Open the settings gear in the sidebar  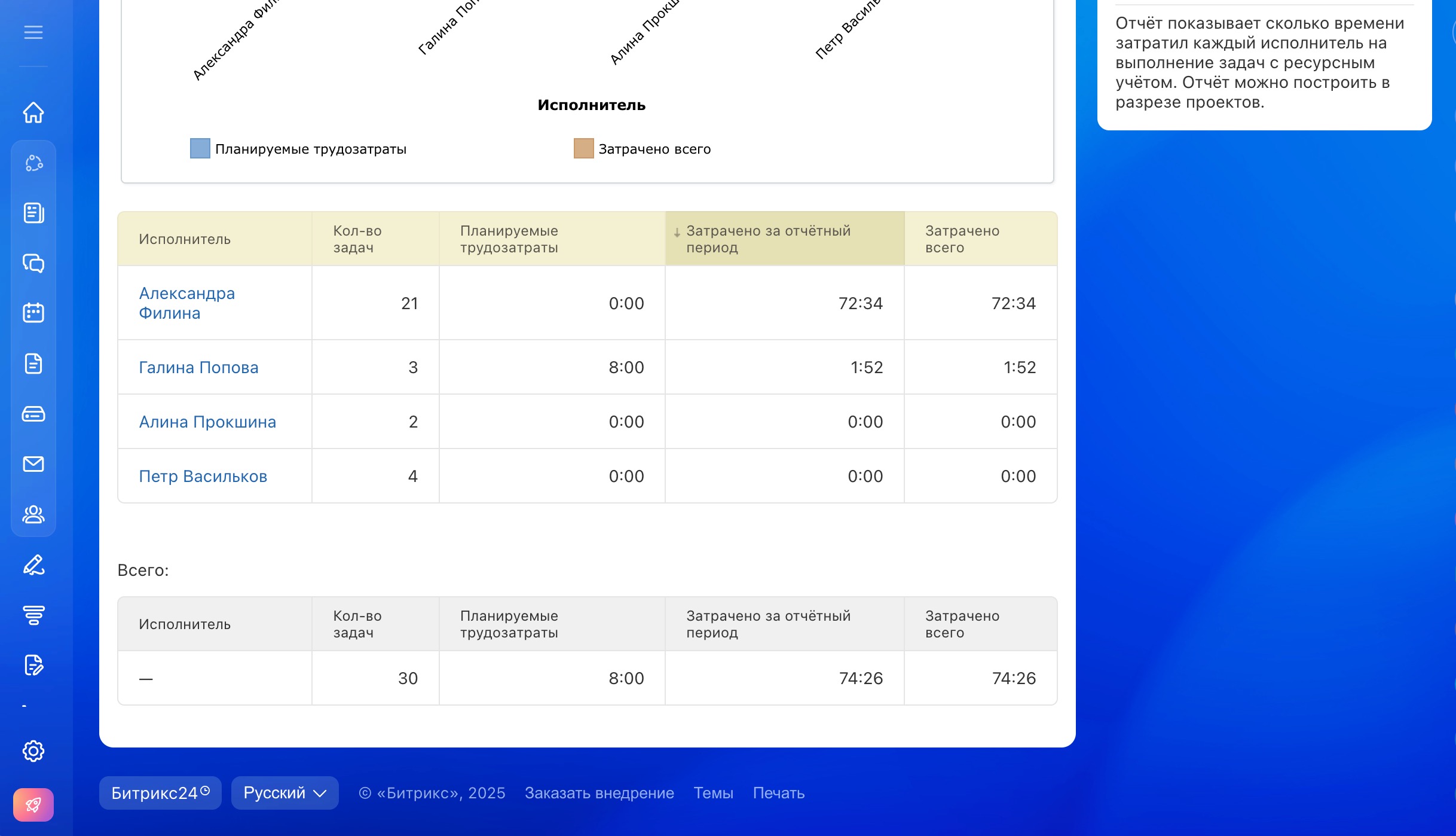coord(33,751)
